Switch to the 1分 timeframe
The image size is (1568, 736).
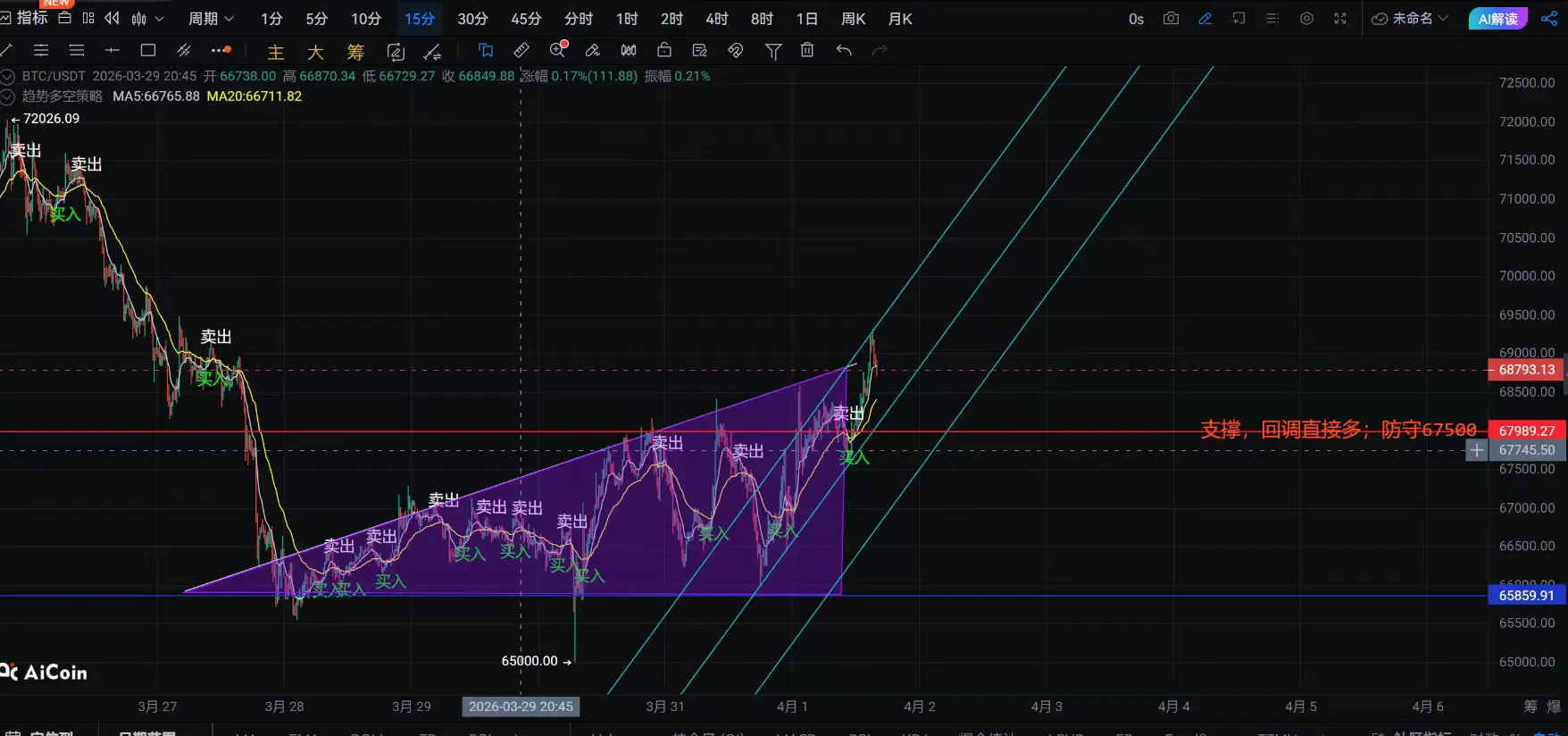pos(271,19)
